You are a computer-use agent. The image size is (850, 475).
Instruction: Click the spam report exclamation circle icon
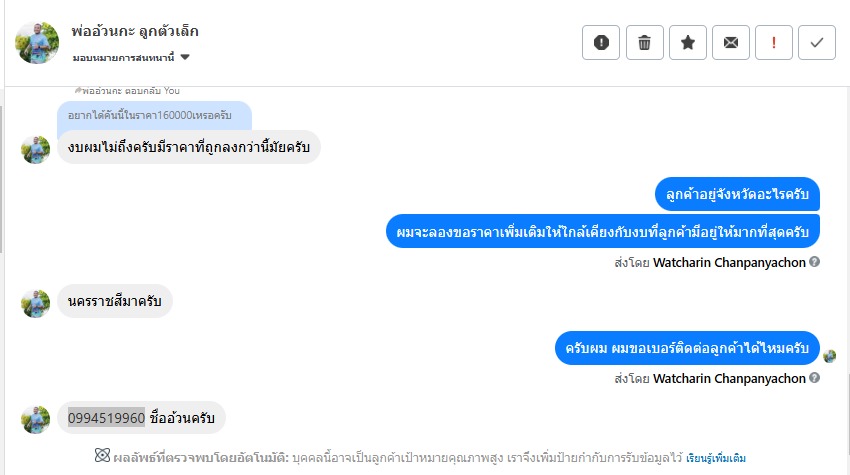click(x=601, y=42)
